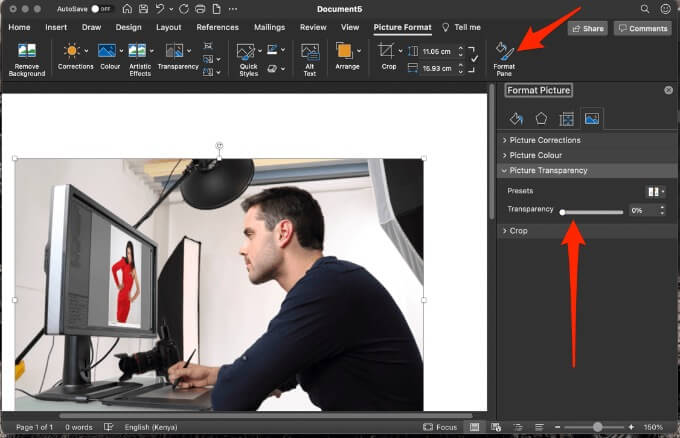Switch to the Insert tab
Image resolution: width=680 pixels, height=438 pixels.
pos(57,28)
